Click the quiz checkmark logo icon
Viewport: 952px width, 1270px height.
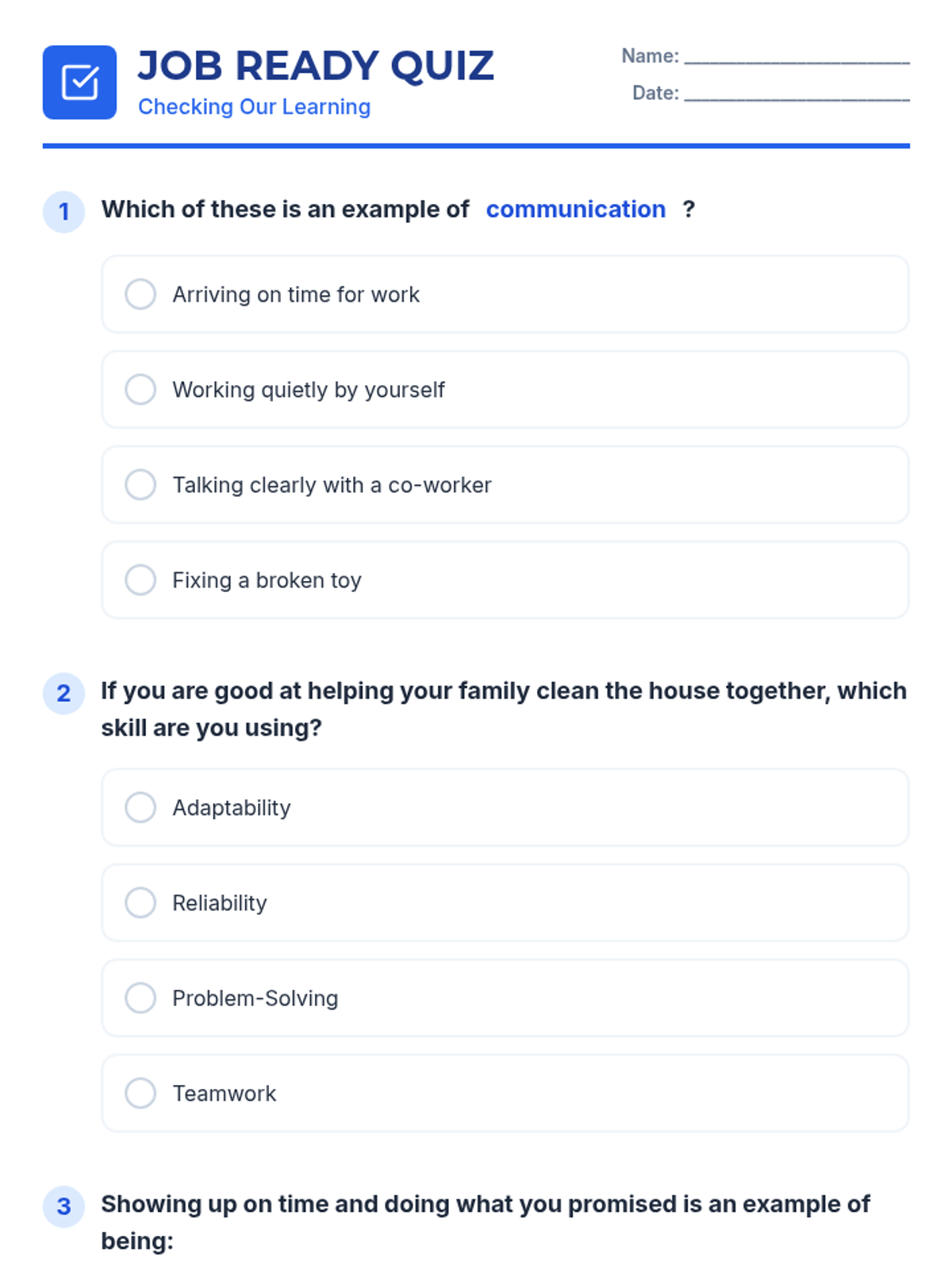tap(79, 83)
